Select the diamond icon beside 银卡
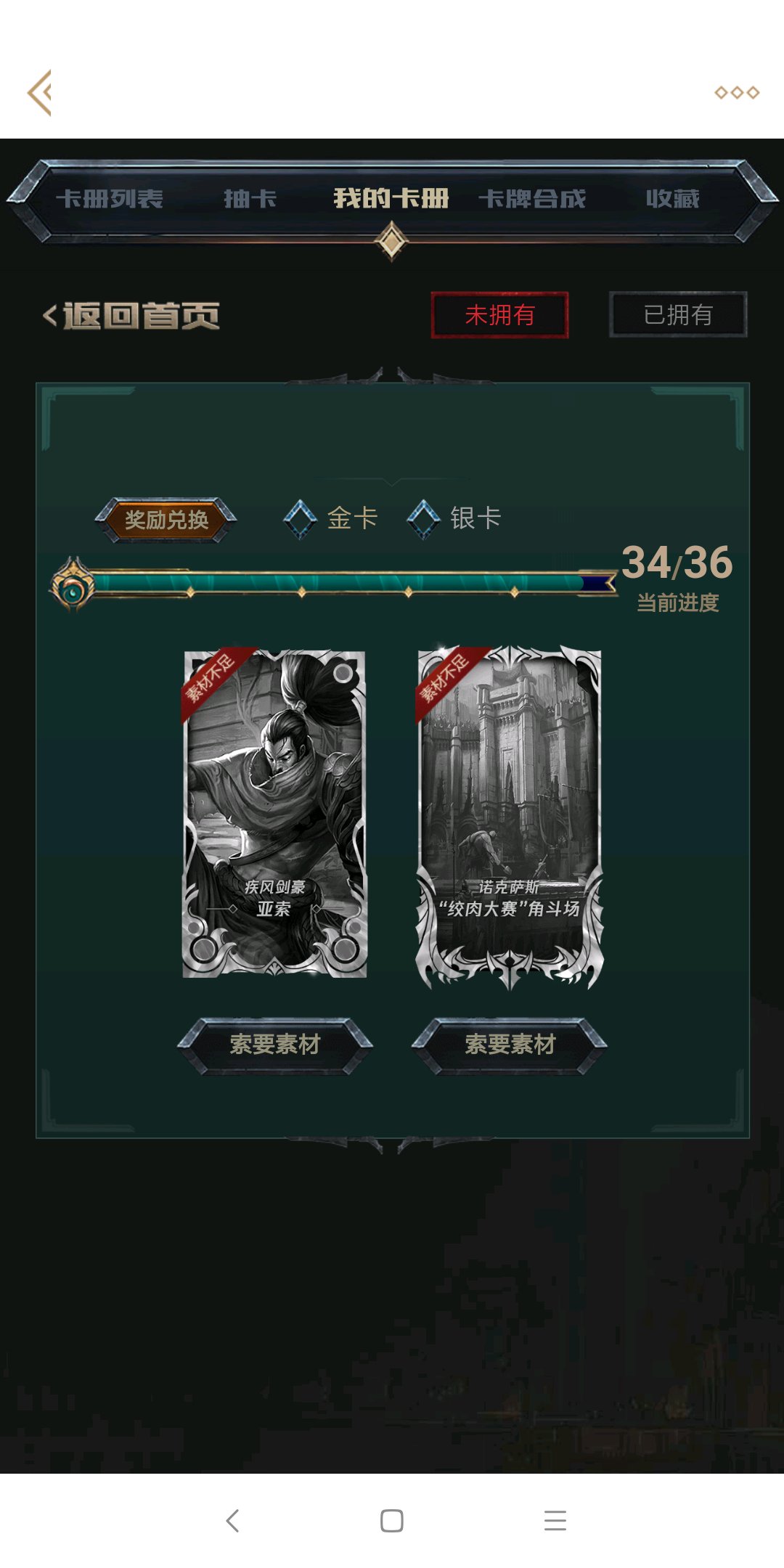The height and width of the screenshot is (1568, 784). pos(424,519)
